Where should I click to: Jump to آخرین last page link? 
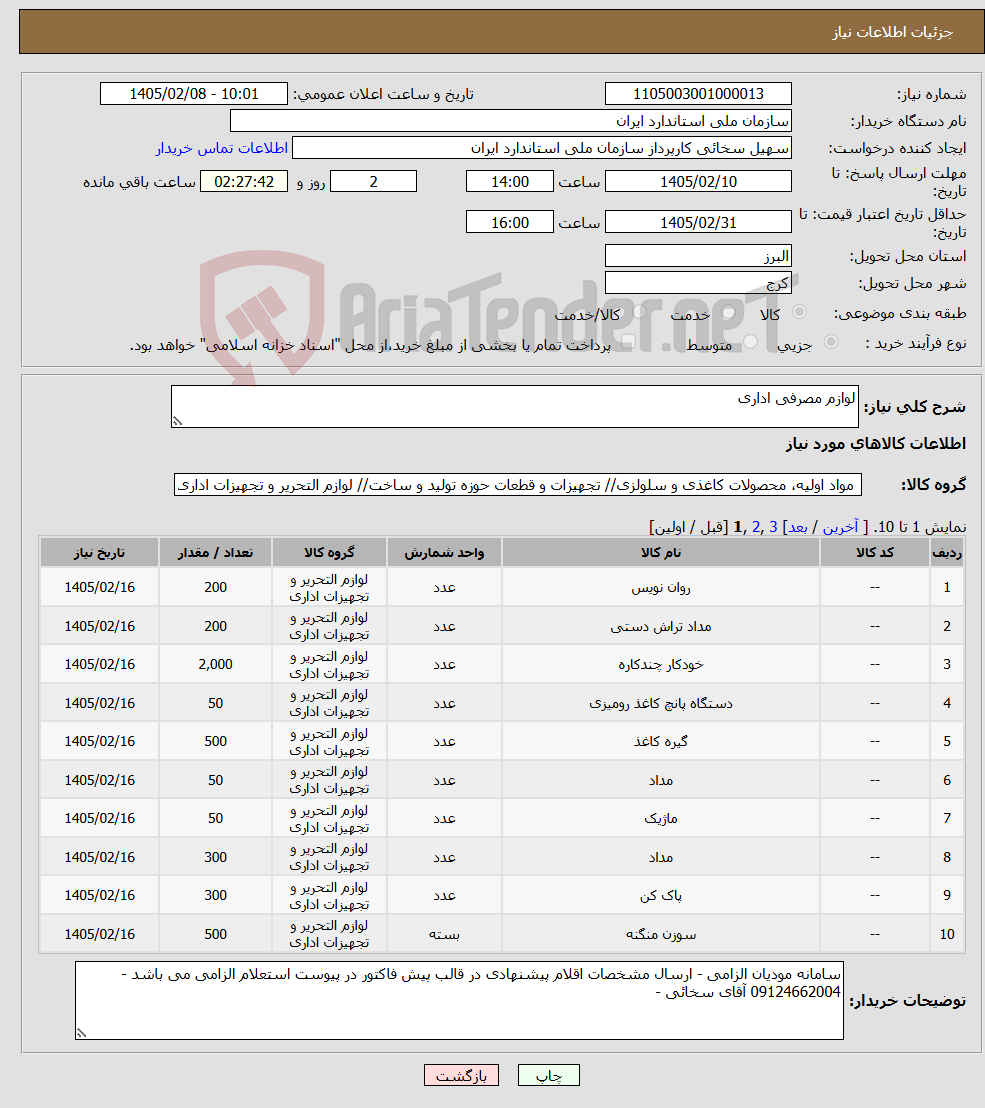(840, 527)
